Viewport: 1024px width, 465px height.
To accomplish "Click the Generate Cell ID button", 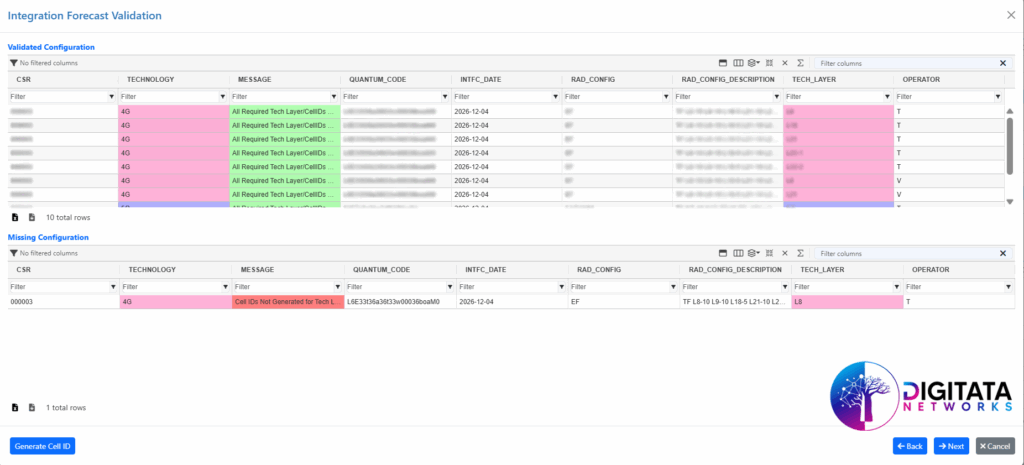I will [x=42, y=446].
